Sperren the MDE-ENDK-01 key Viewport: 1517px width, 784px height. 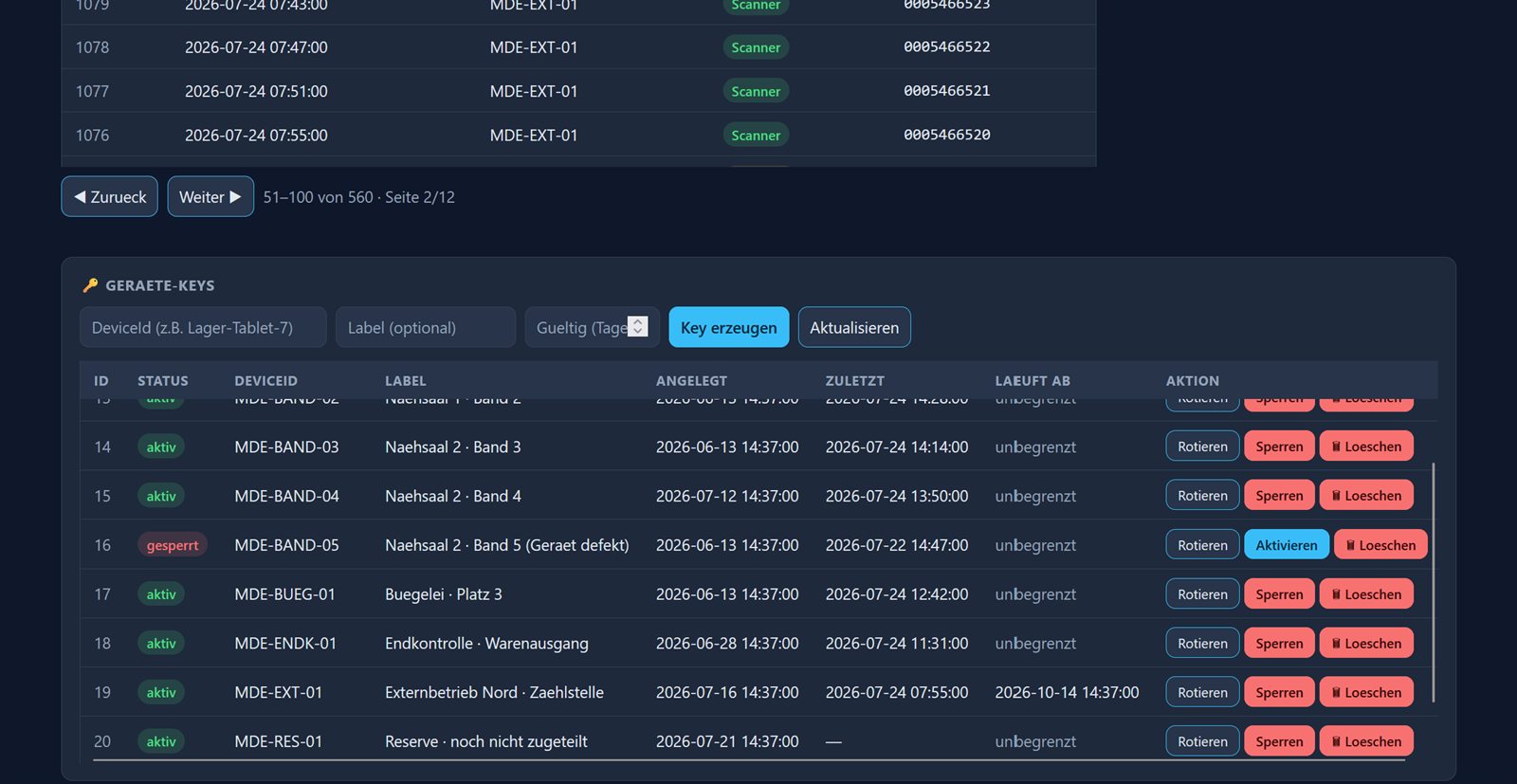(x=1279, y=644)
